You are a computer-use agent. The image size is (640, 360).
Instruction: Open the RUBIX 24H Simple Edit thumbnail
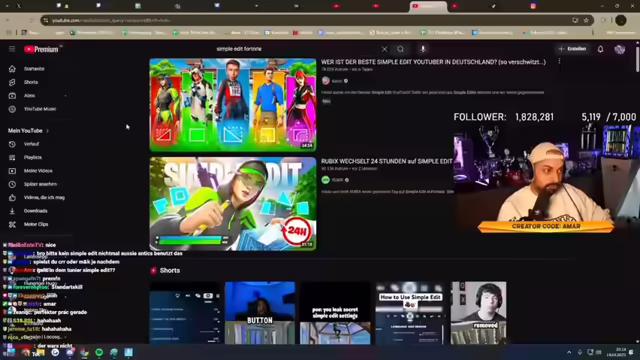233,204
